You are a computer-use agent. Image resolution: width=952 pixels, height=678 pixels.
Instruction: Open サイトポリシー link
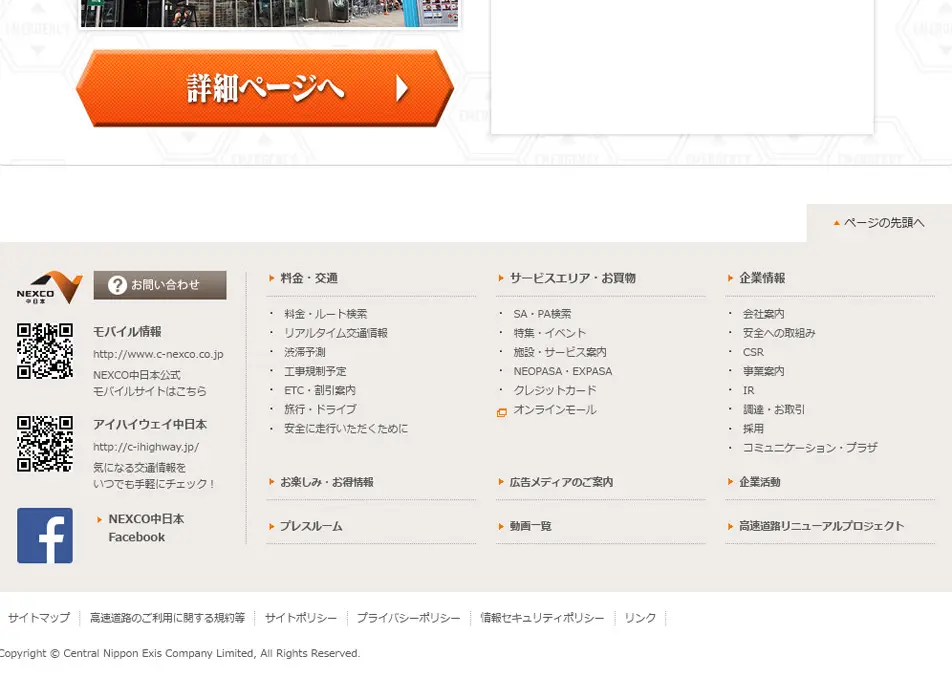pyautogui.click(x=301, y=618)
